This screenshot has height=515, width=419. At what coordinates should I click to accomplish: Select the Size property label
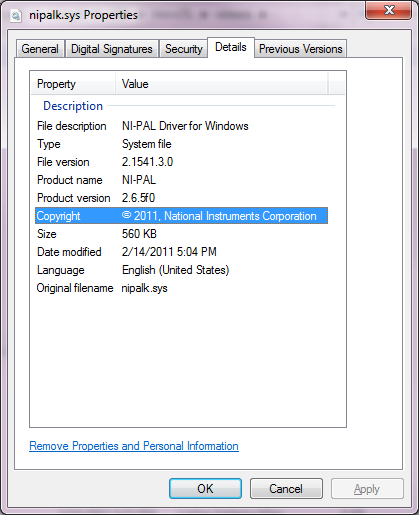47,234
